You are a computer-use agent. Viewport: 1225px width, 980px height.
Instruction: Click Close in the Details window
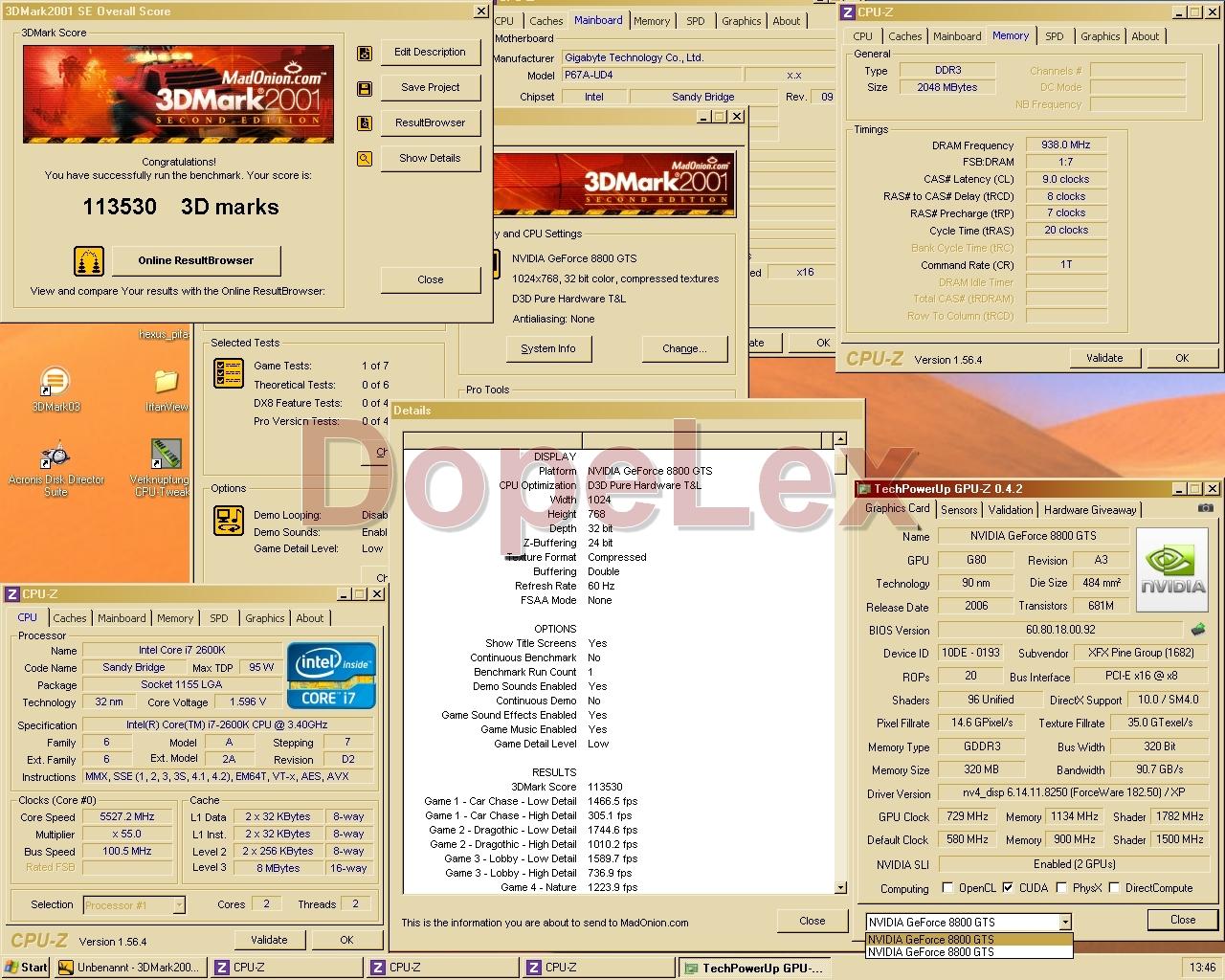tap(813, 921)
